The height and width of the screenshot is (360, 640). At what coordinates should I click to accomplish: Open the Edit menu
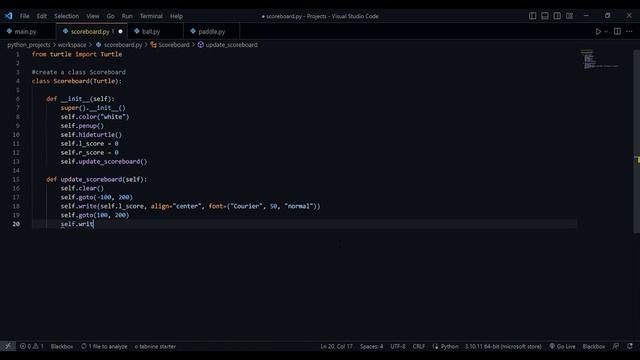42,16
